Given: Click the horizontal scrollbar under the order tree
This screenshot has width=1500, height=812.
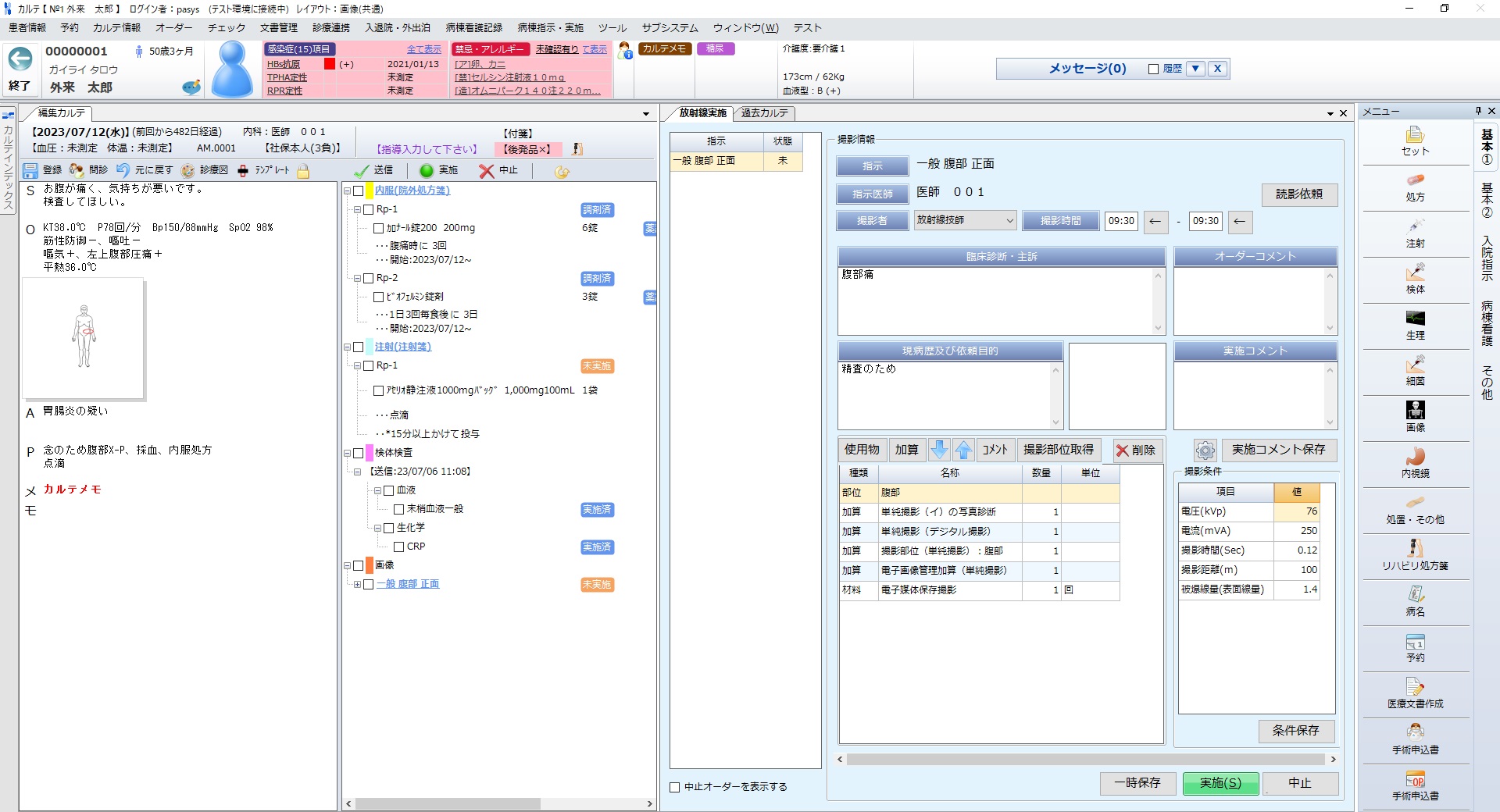Looking at the screenshot, I should [x=498, y=803].
